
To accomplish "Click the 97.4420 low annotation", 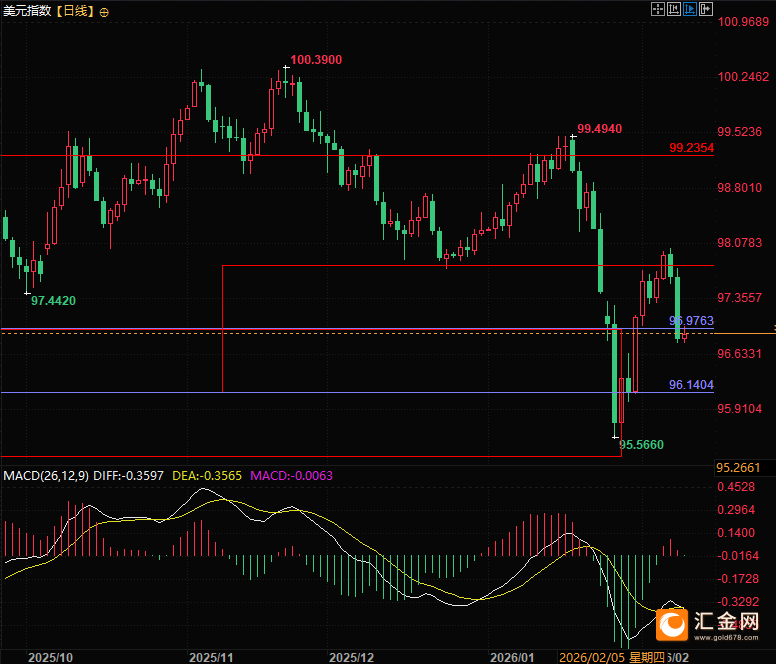I will [53, 300].
